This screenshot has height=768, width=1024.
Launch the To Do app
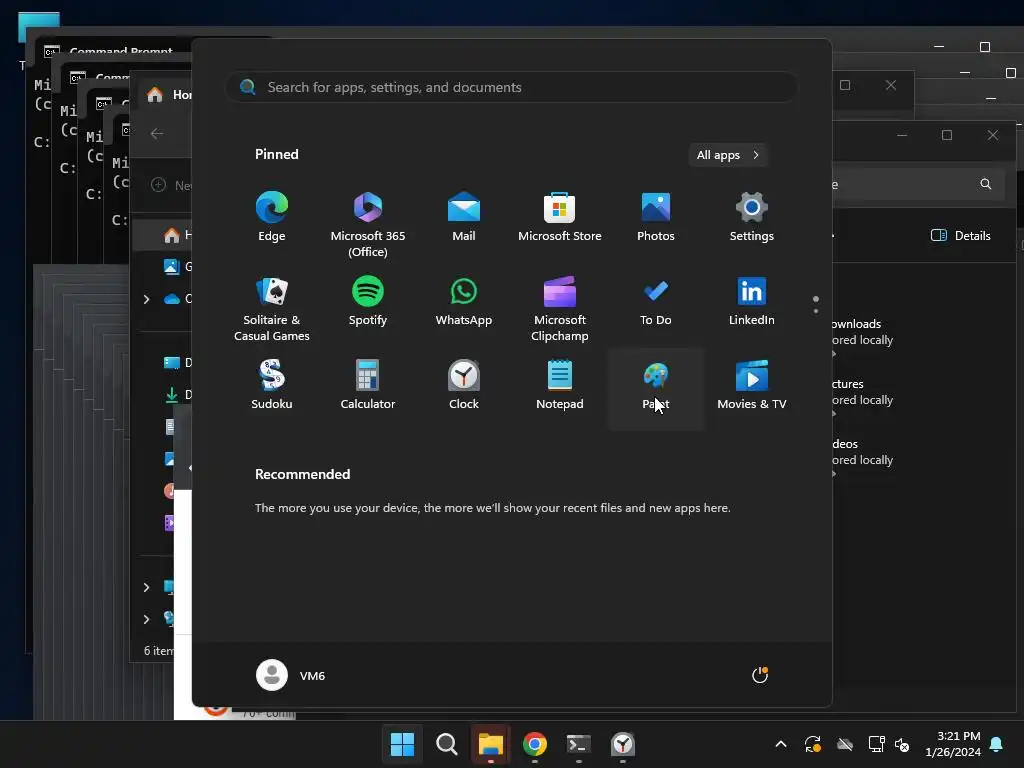656,301
